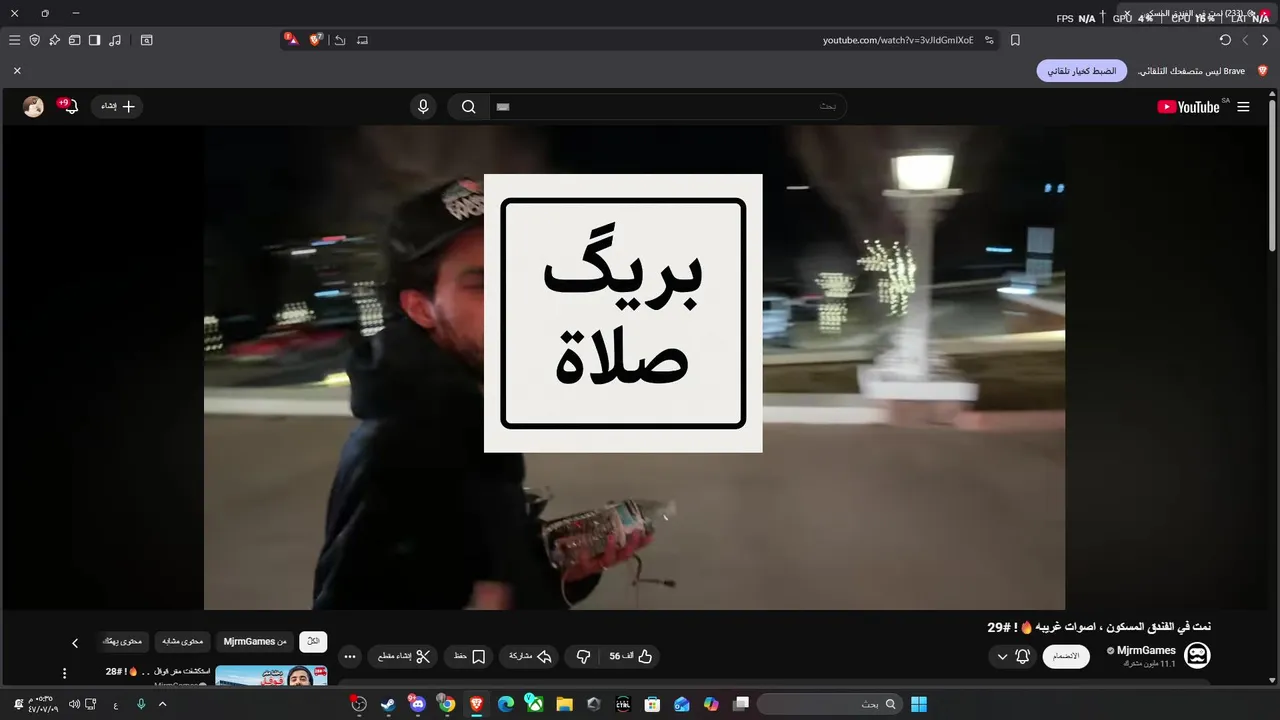Open the suggested video #28 thumbnail

(x=271, y=676)
